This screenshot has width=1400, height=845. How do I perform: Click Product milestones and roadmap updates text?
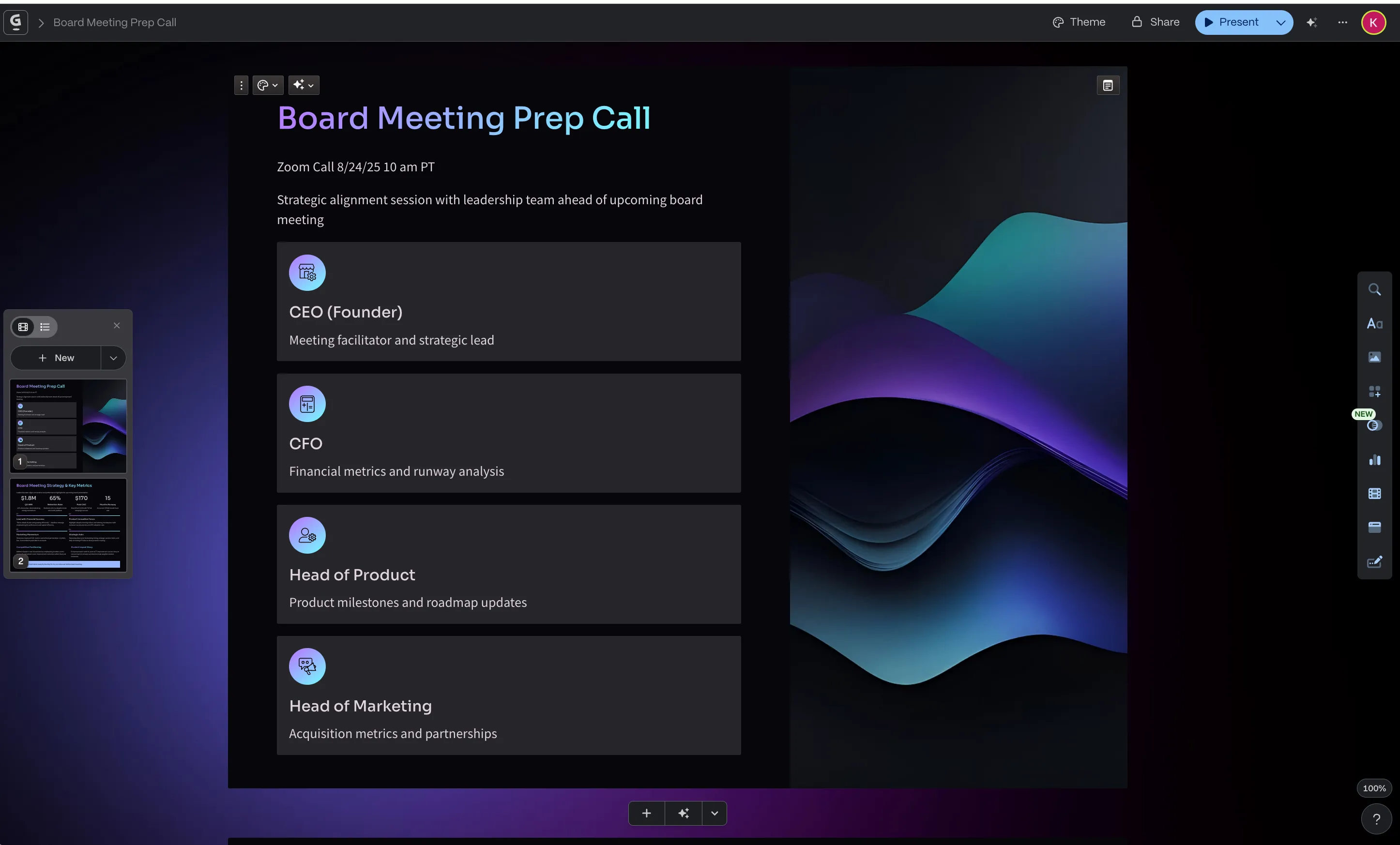[408, 602]
